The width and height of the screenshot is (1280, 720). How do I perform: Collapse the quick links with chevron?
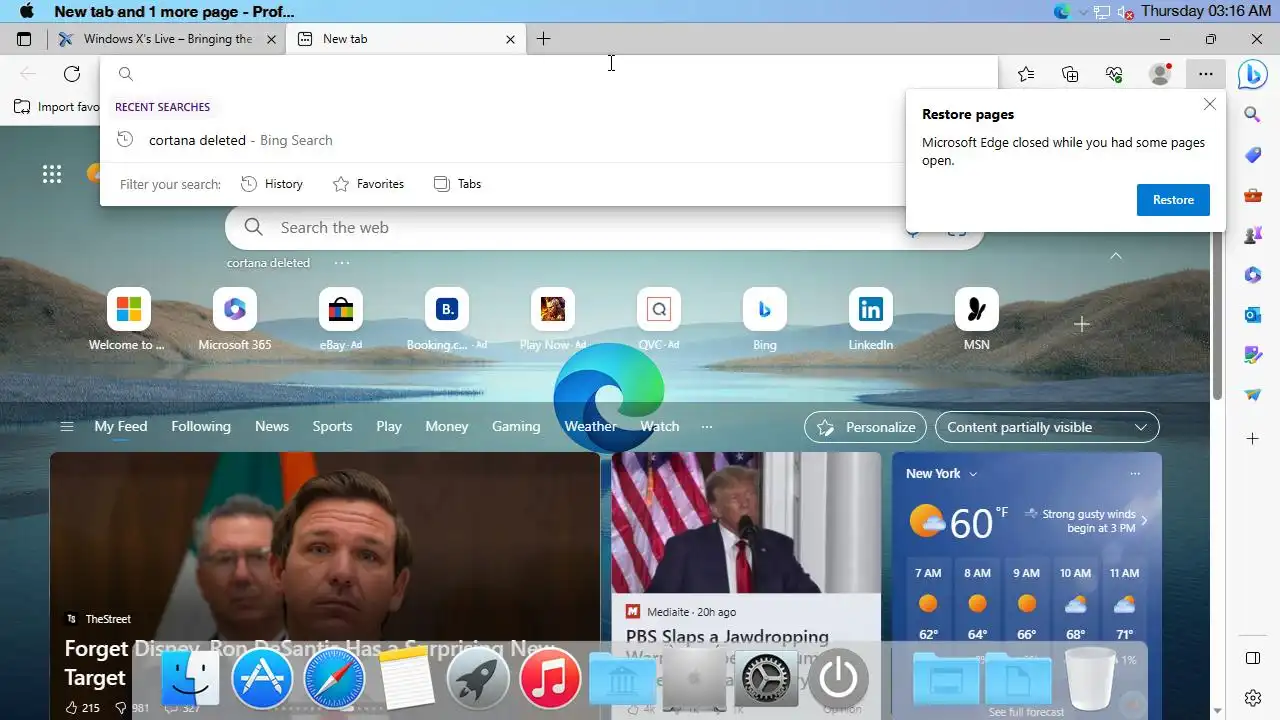click(1116, 256)
